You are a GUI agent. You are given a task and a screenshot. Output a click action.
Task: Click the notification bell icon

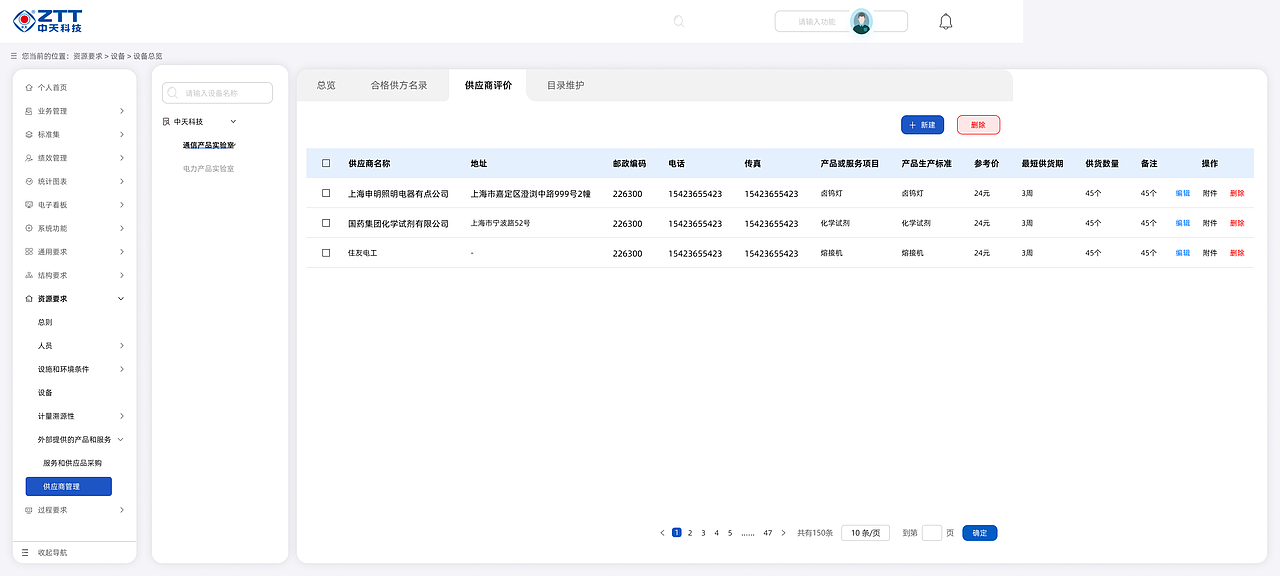tap(945, 20)
